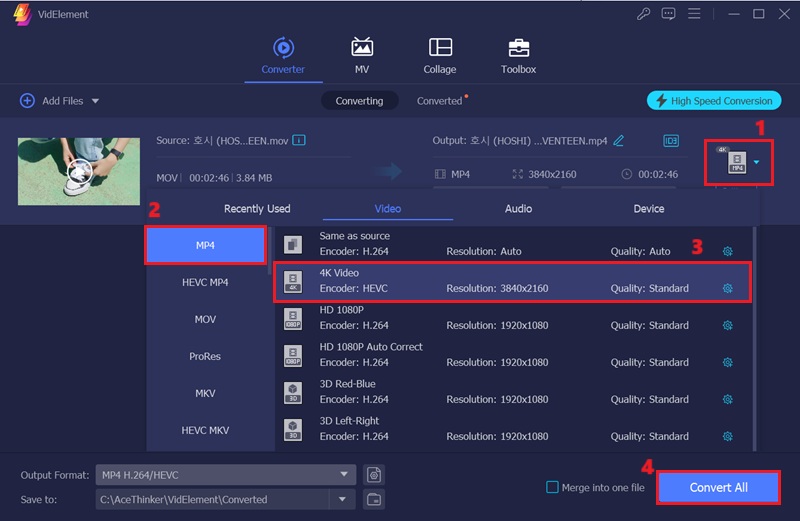Click the preset list scrollbar
800x521 pixels.
point(755,339)
